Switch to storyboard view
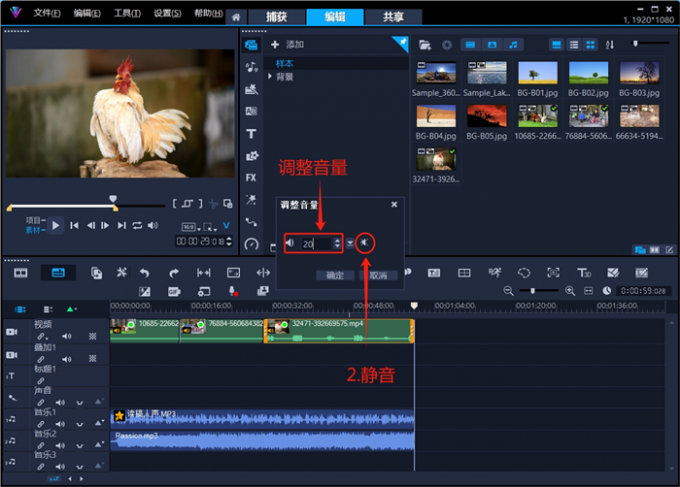Image resolution: width=680 pixels, height=487 pixels. [x=20, y=273]
